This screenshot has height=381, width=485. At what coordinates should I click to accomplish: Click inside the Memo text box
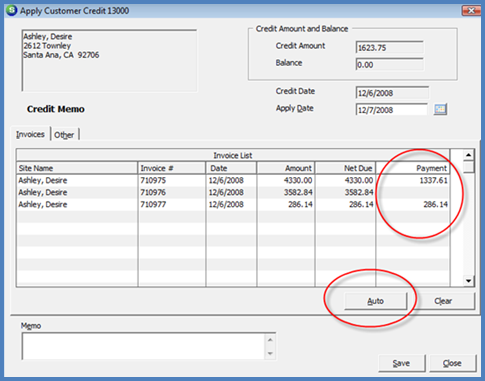144,346
